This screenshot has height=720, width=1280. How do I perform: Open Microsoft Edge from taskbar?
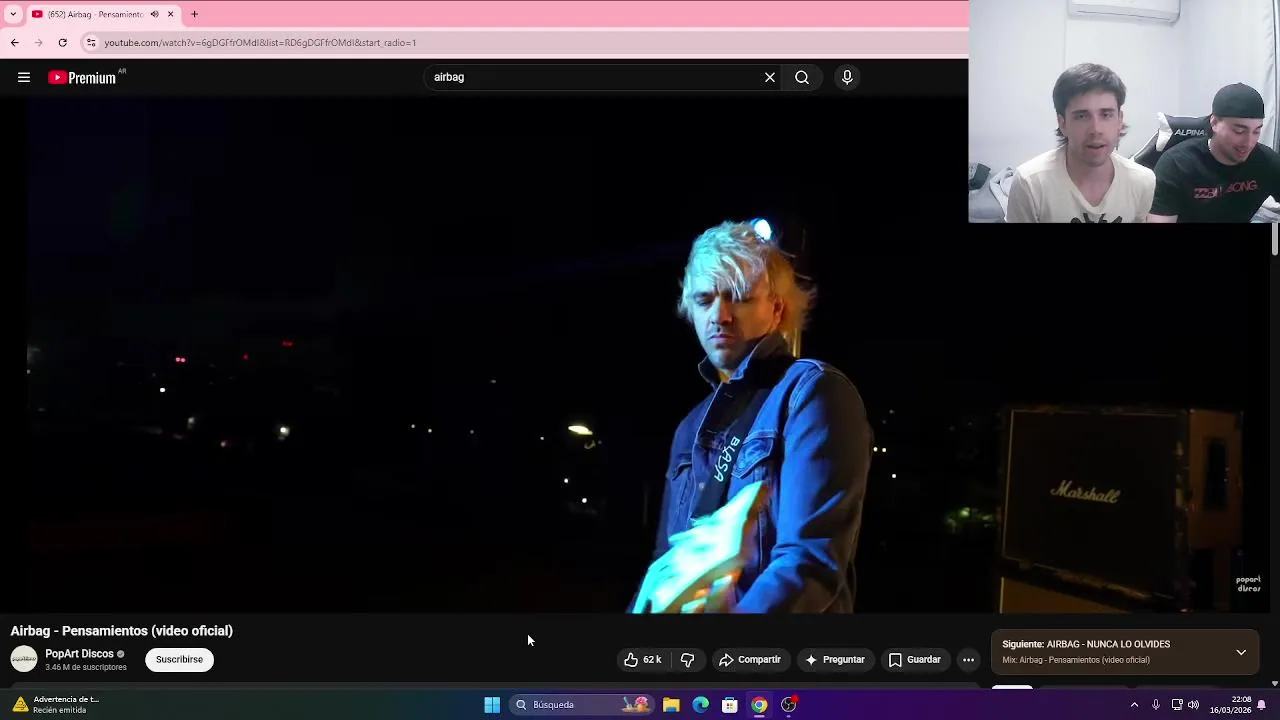tap(701, 705)
